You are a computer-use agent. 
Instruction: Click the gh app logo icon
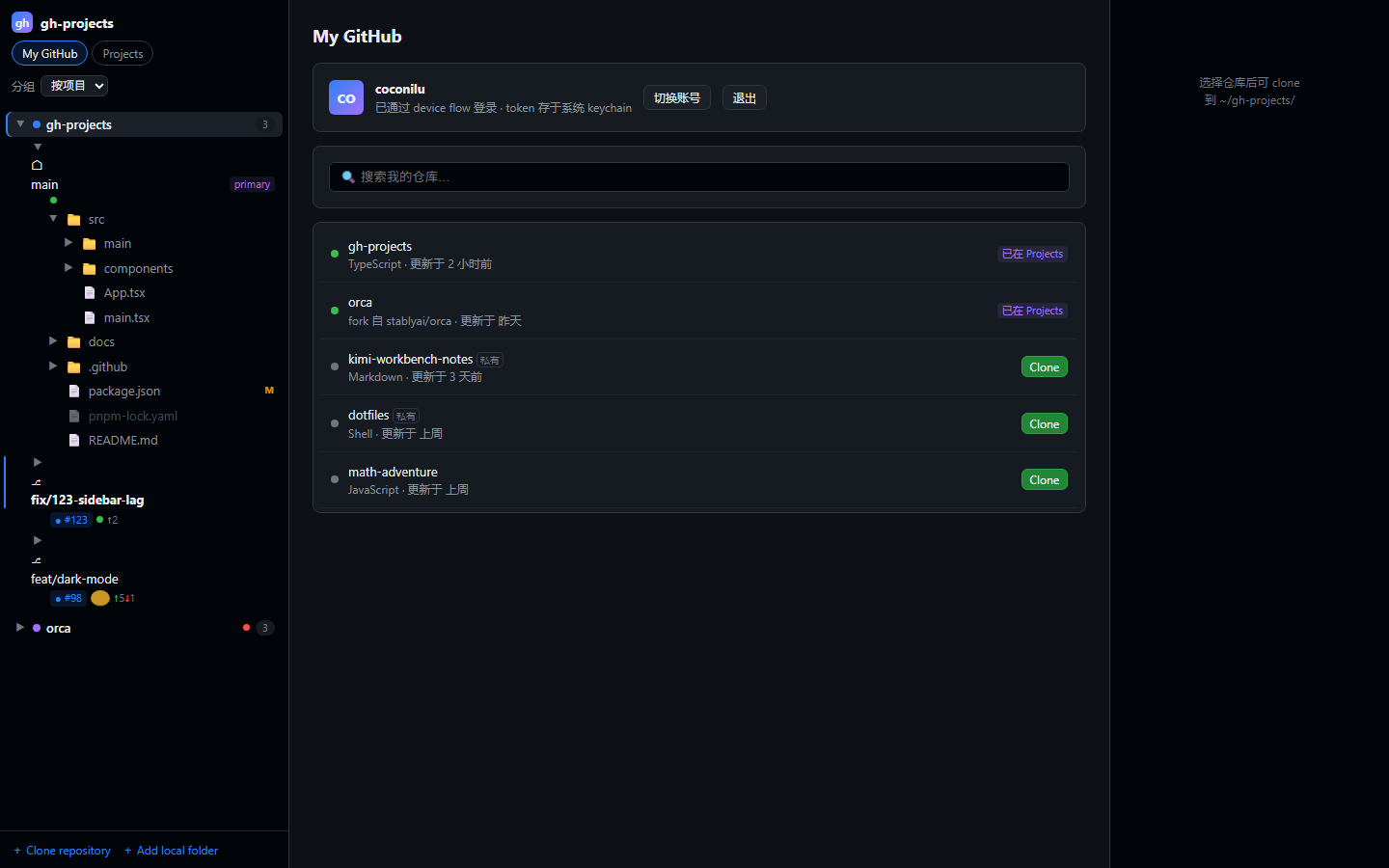(x=22, y=22)
